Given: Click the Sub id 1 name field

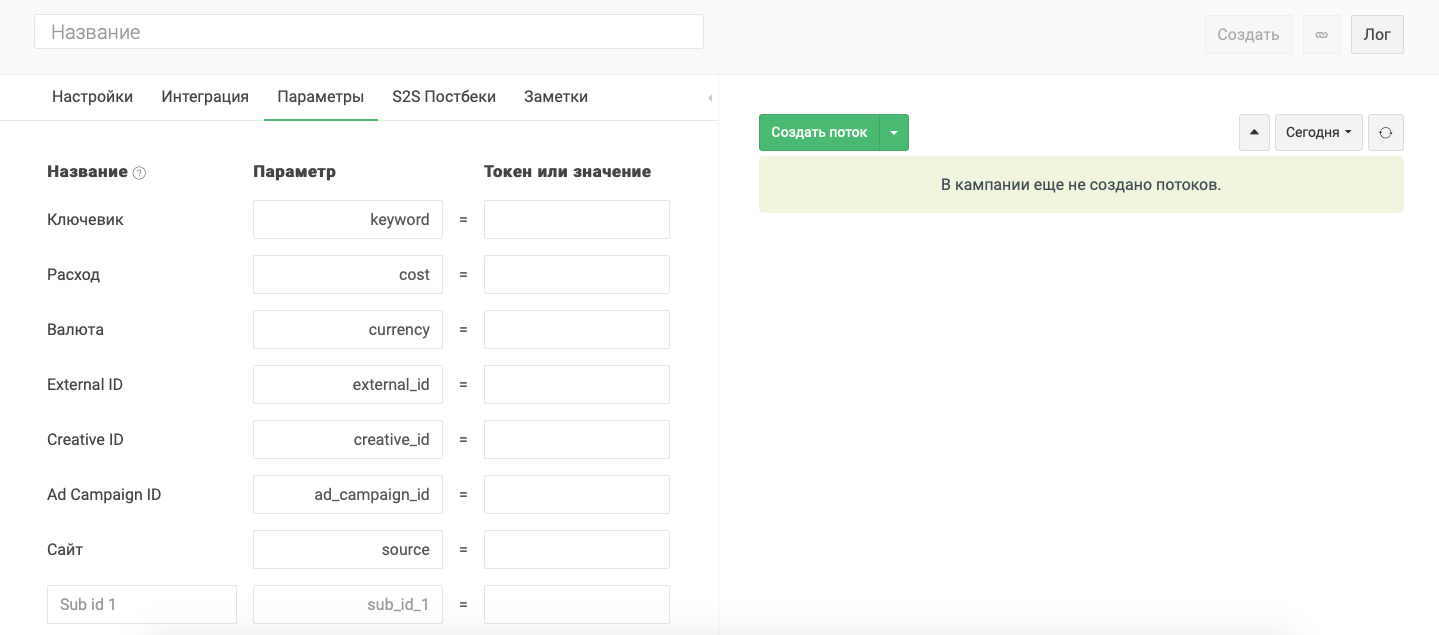Looking at the screenshot, I should [x=142, y=605].
